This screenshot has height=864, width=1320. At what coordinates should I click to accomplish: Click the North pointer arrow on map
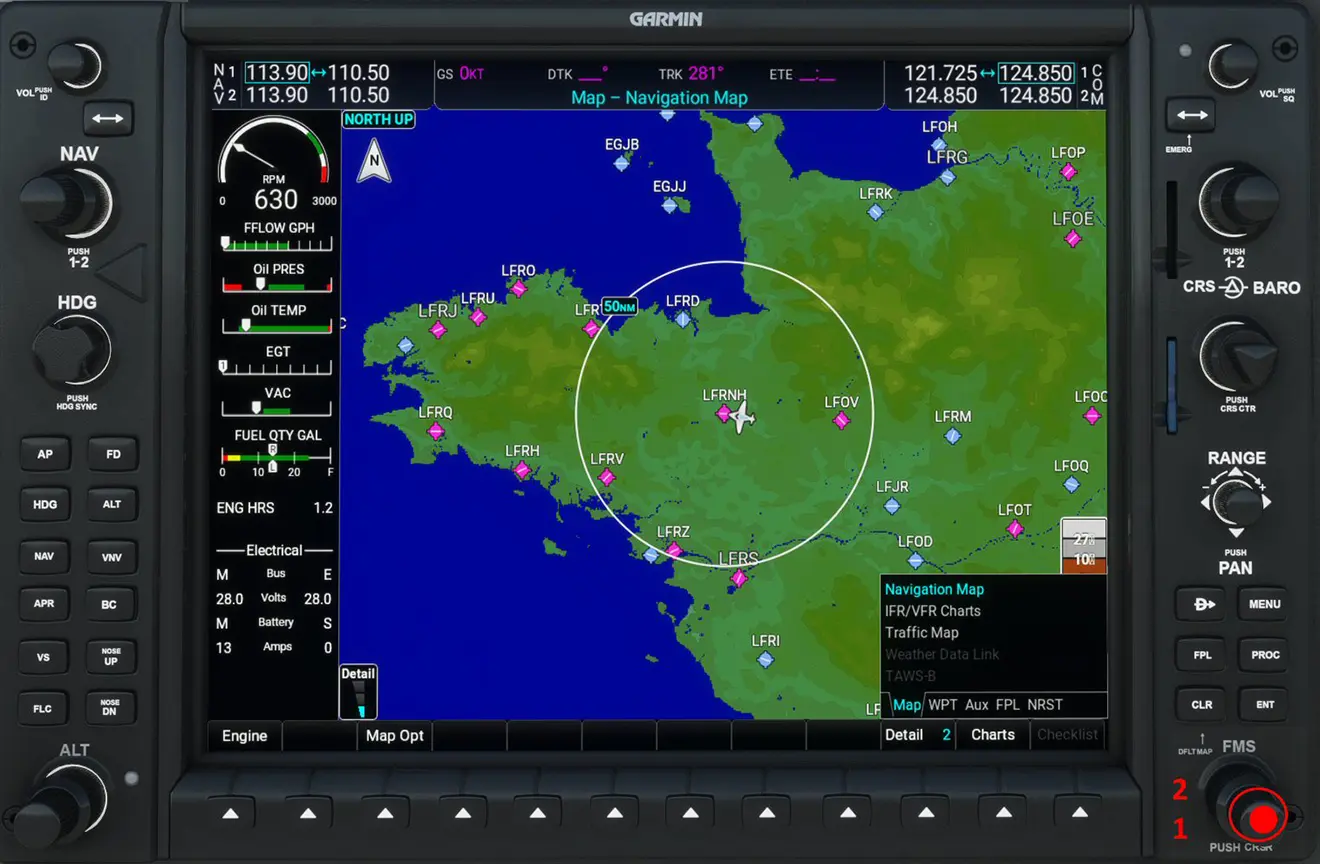[x=374, y=161]
